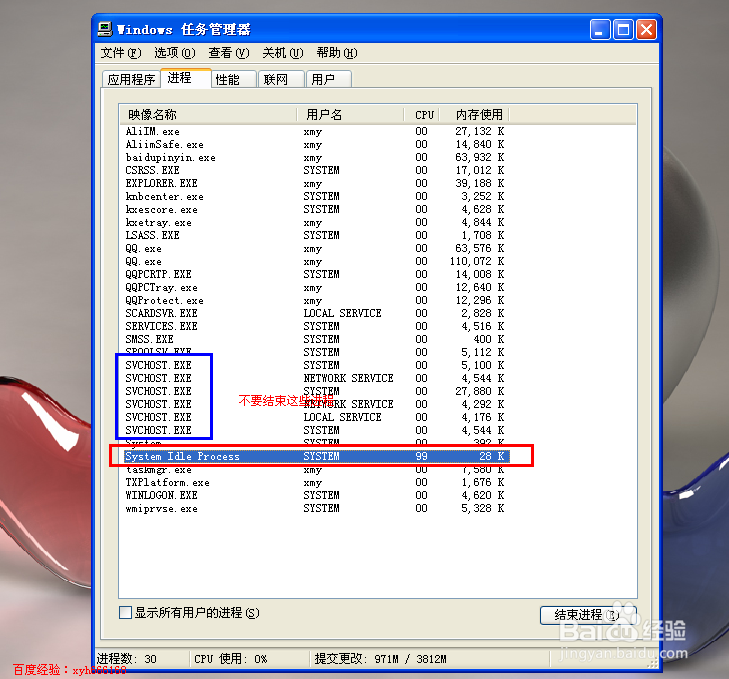Open the 关机(U) menu
Image resolution: width=729 pixels, height=679 pixels.
point(283,53)
